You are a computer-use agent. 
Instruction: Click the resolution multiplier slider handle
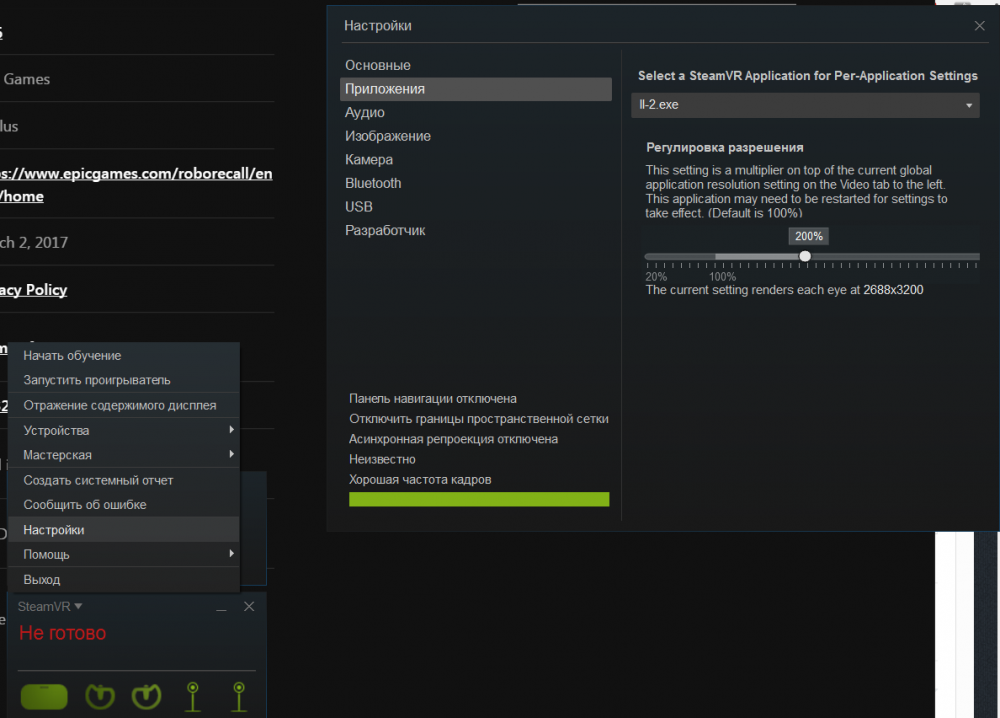[805, 255]
